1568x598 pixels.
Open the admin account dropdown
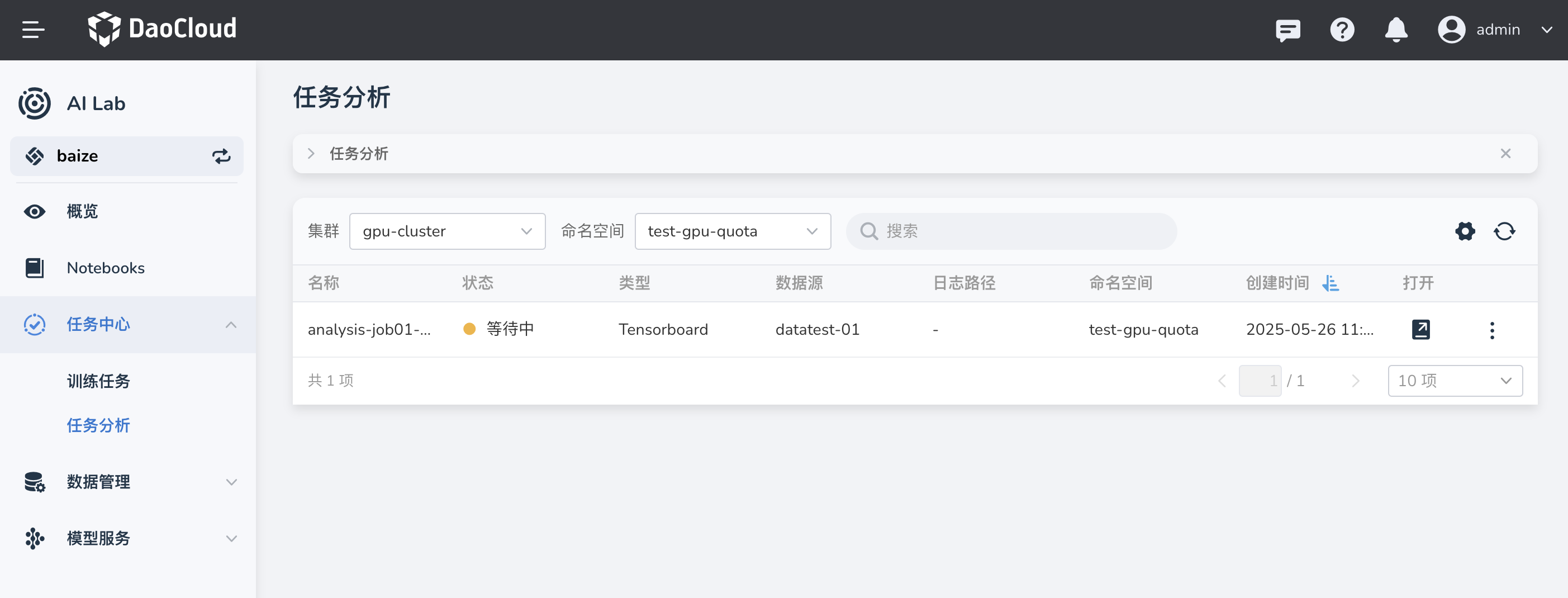click(x=1498, y=30)
